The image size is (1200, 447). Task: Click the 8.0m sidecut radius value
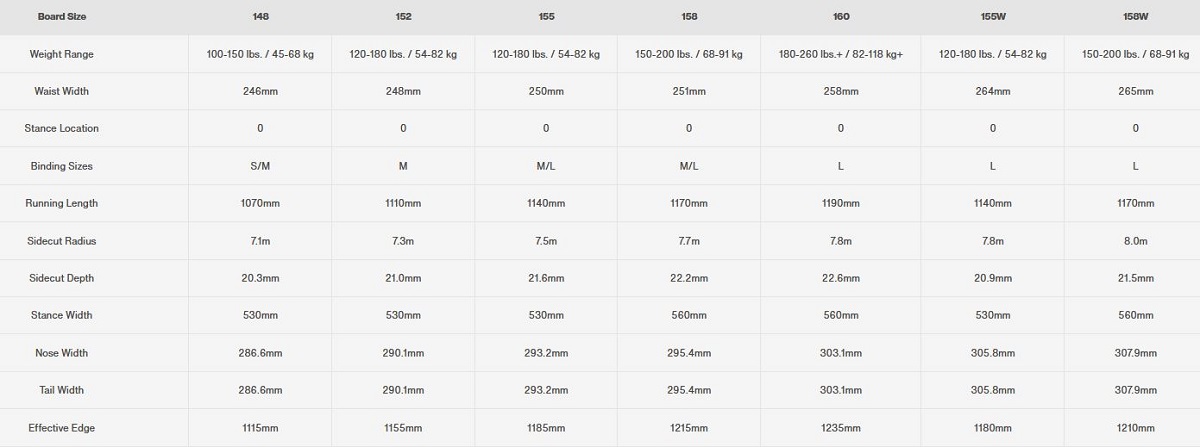click(1136, 241)
